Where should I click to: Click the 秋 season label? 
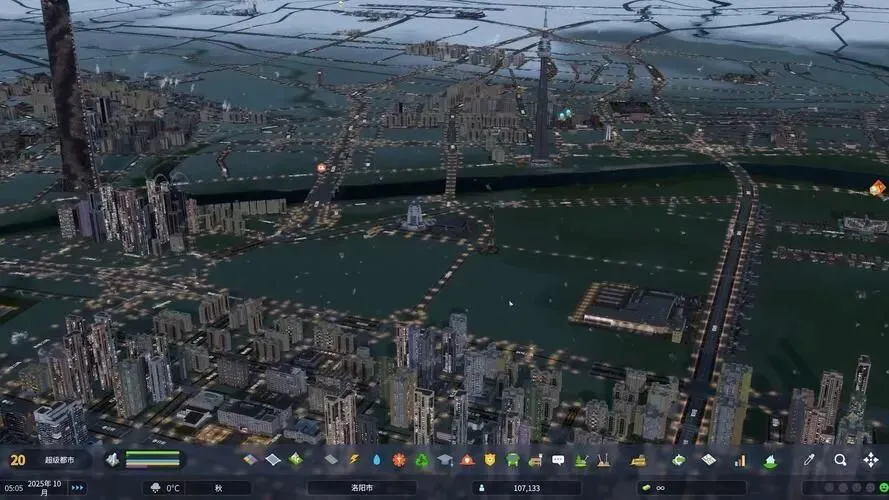point(218,488)
